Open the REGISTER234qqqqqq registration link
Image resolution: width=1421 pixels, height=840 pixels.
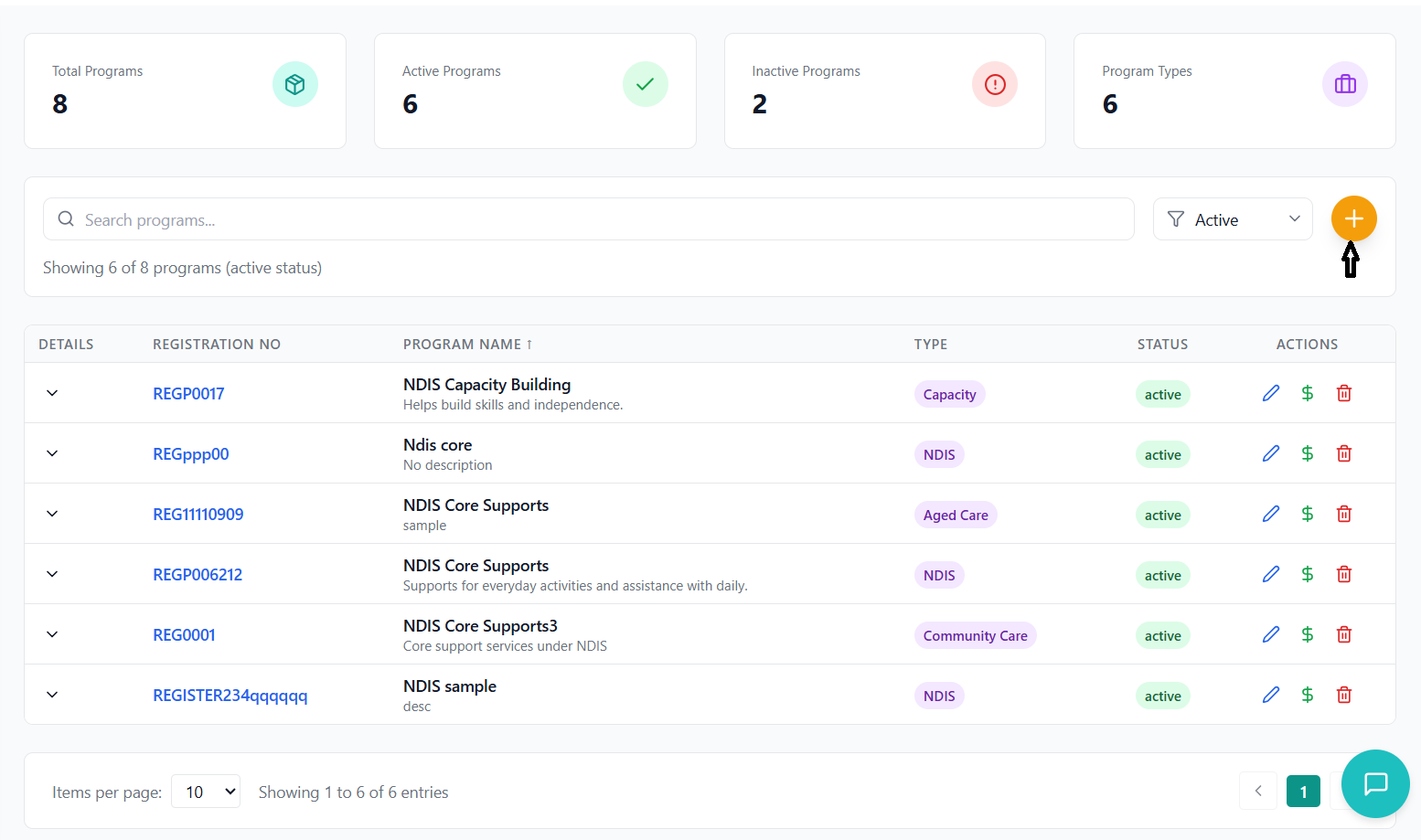tap(230, 696)
